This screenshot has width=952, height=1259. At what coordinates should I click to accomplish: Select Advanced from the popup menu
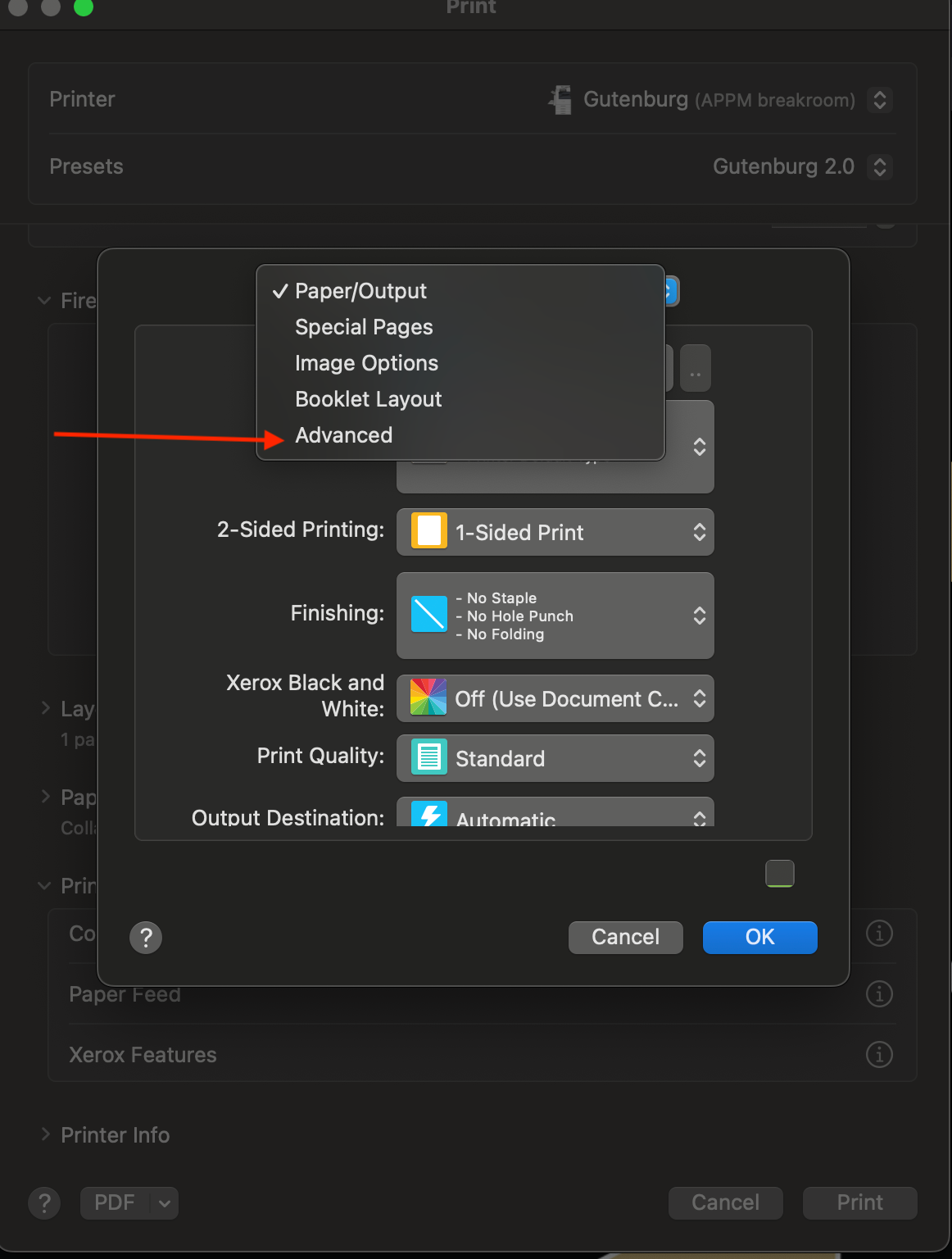coord(343,435)
